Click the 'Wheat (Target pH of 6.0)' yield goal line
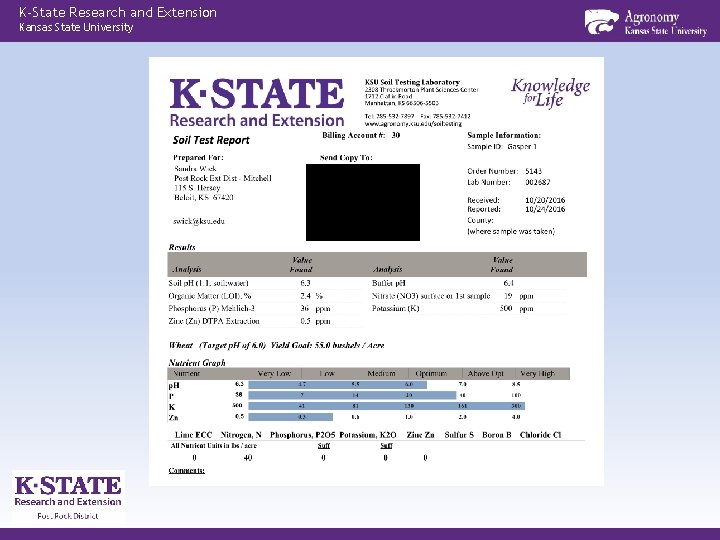This screenshot has height=540, width=720. tap(276, 345)
